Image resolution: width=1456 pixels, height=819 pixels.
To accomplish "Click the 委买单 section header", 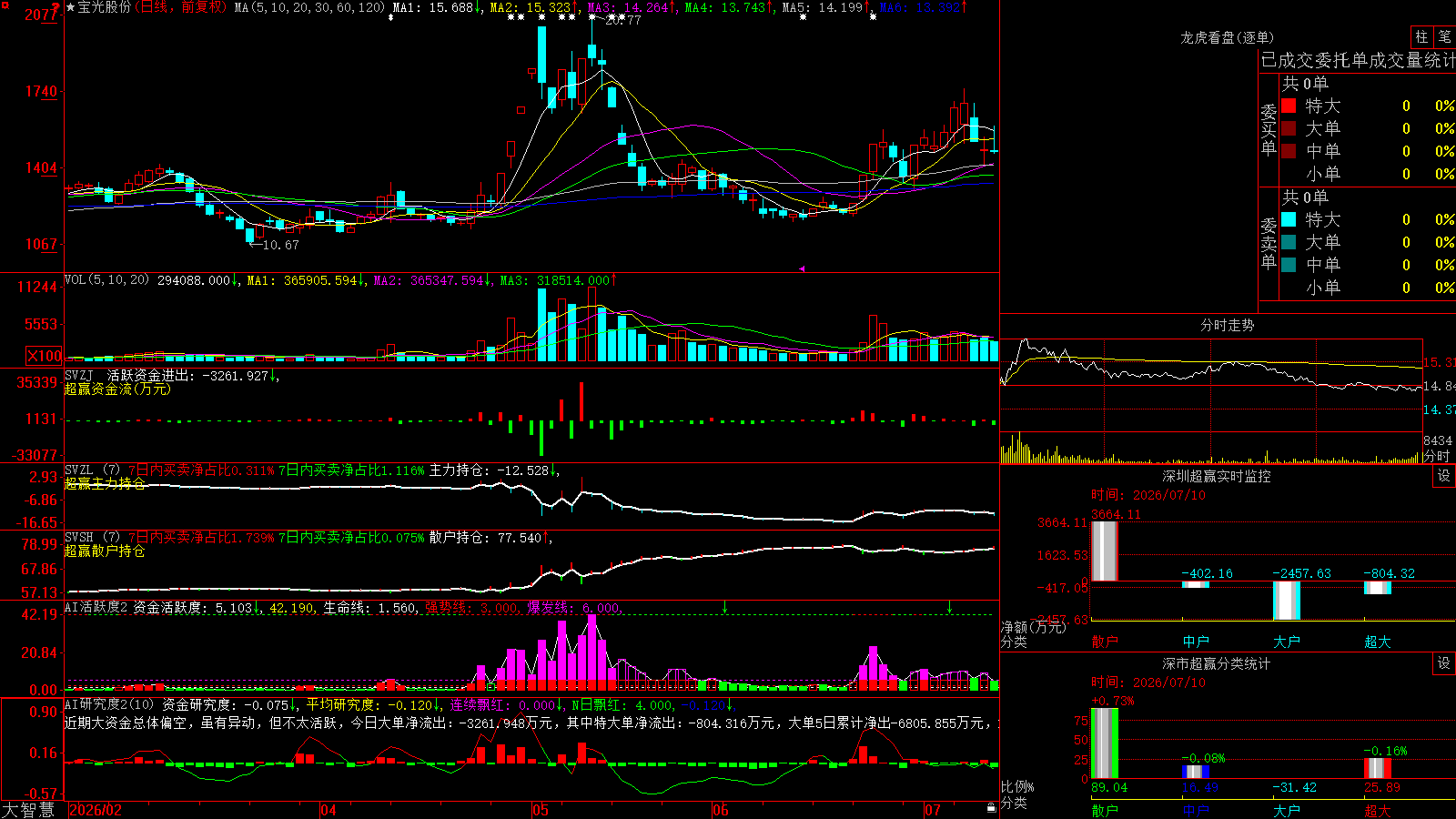I will [1269, 129].
